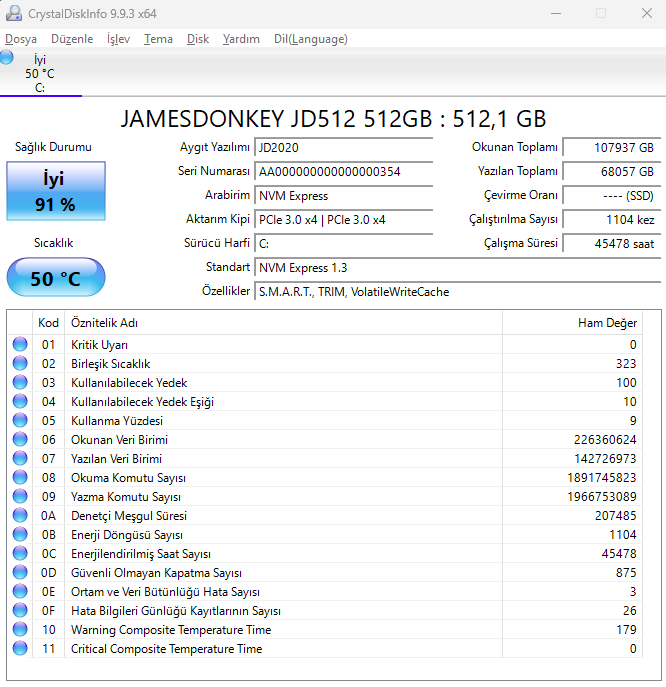Close the CrystalDiskInfo window
The image size is (666, 687).
pos(647,14)
